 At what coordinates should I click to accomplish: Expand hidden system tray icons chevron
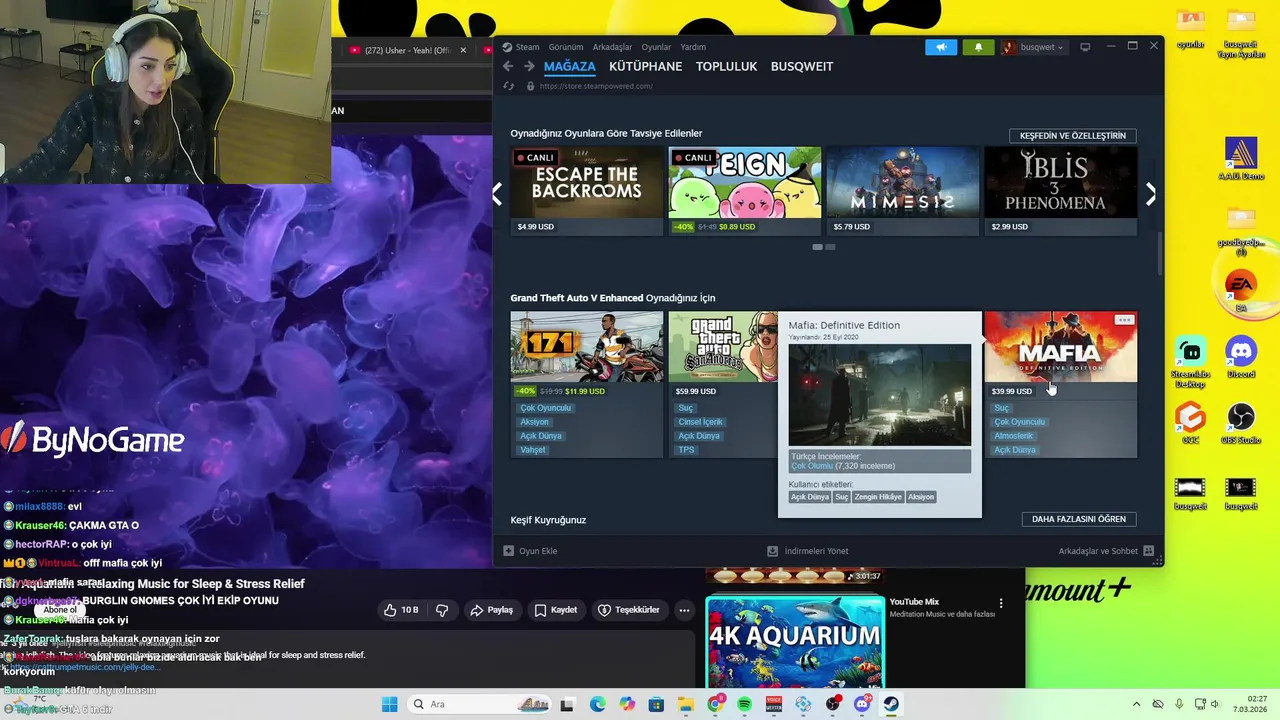pyautogui.click(x=1136, y=704)
